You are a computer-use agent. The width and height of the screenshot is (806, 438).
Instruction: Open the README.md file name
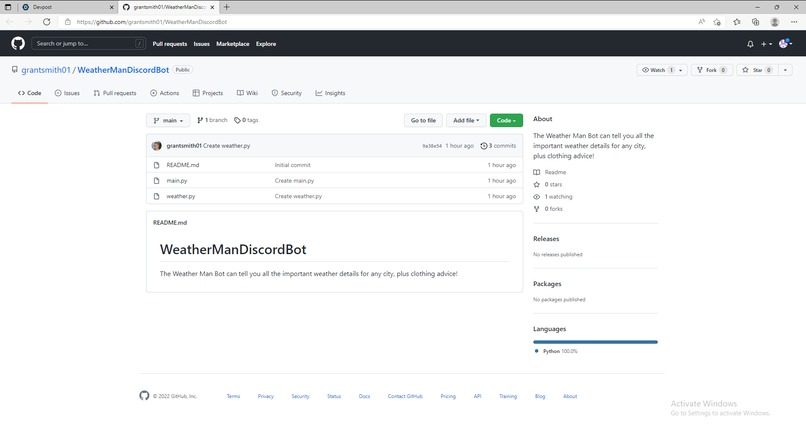click(182, 165)
